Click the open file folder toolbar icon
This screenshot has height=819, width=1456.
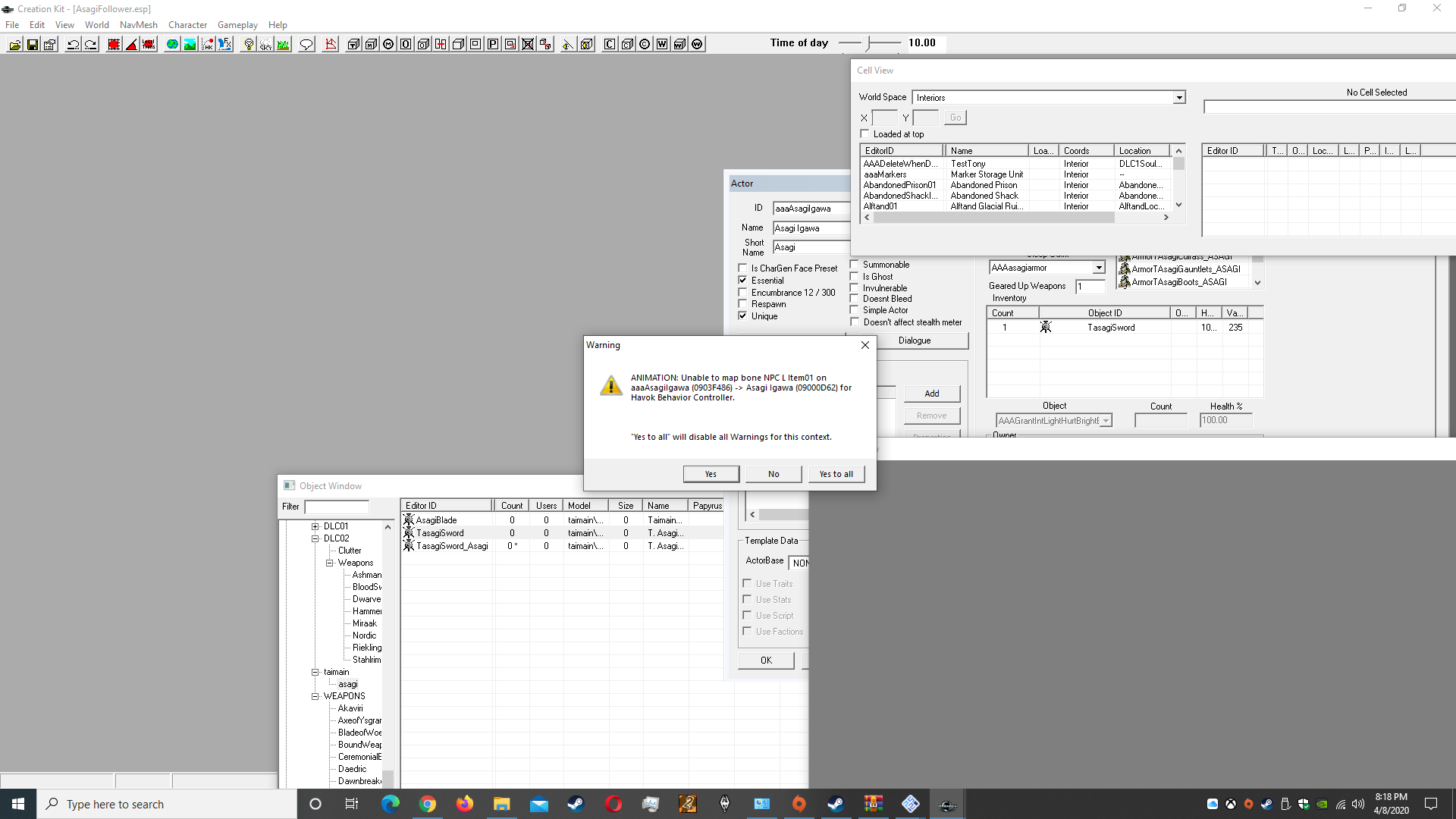(14, 44)
